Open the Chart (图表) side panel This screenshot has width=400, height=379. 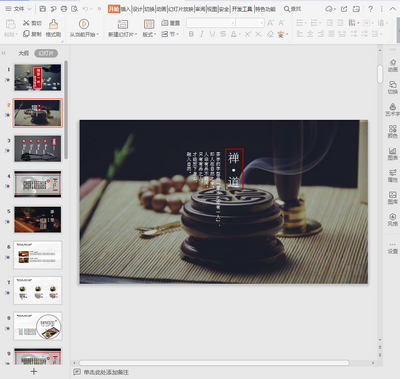pos(393,153)
